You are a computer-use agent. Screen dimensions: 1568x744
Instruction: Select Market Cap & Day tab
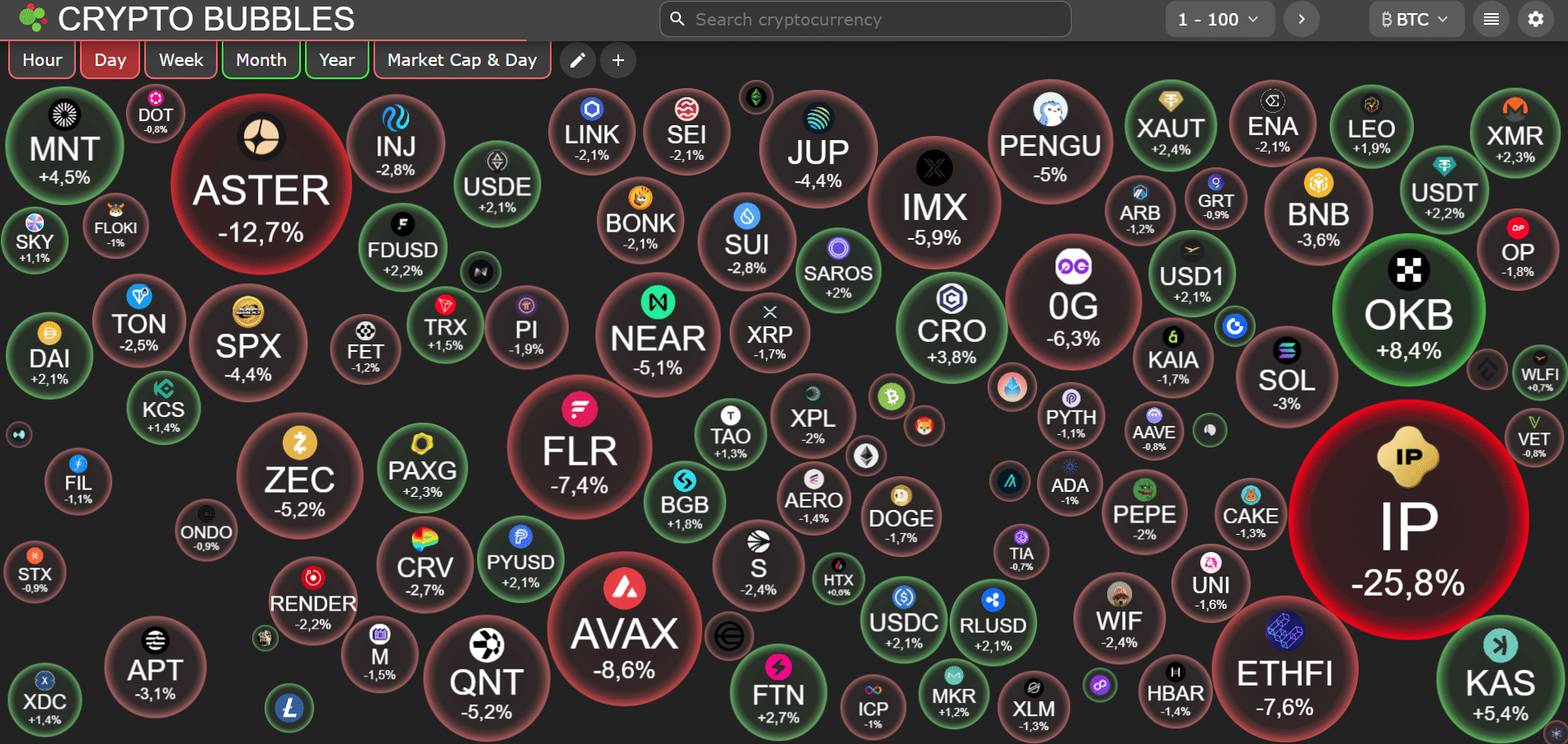462,60
